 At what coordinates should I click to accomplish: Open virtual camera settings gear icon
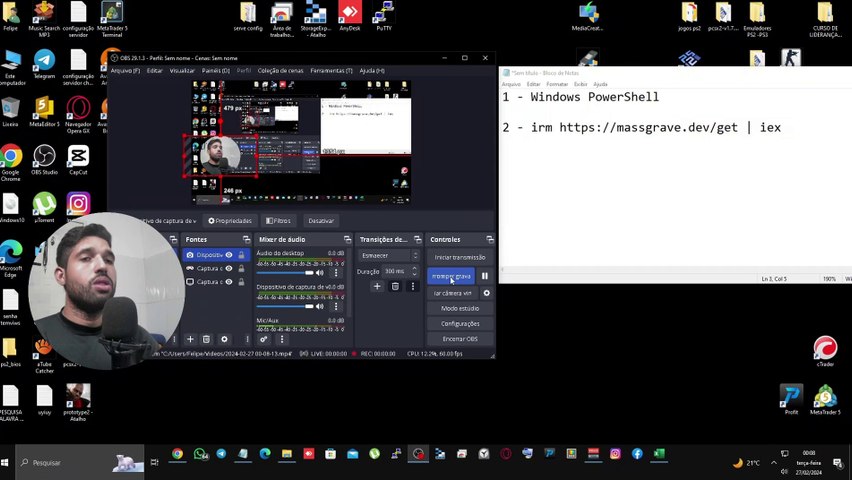(x=487, y=293)
